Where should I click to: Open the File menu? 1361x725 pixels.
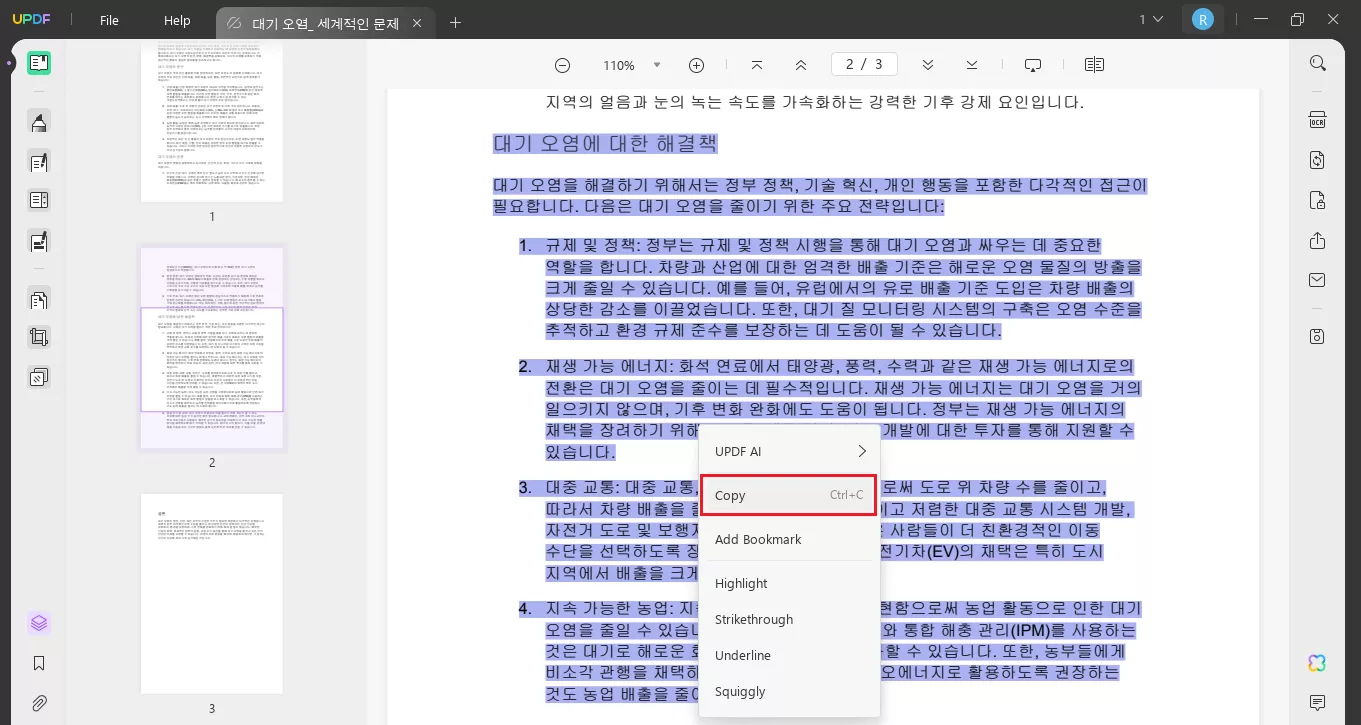[x=109, y=20]
